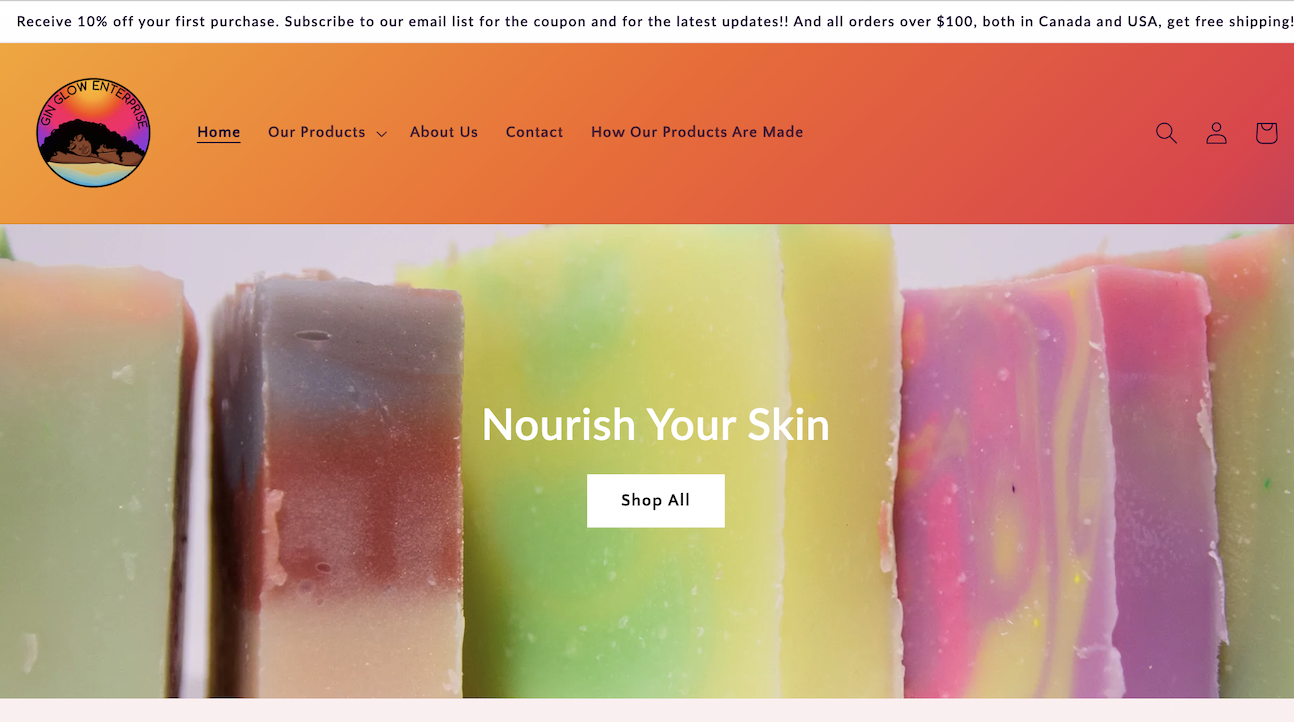Open the shopping cart icon
The image size is (1294, 722).
click(1266, 133)
